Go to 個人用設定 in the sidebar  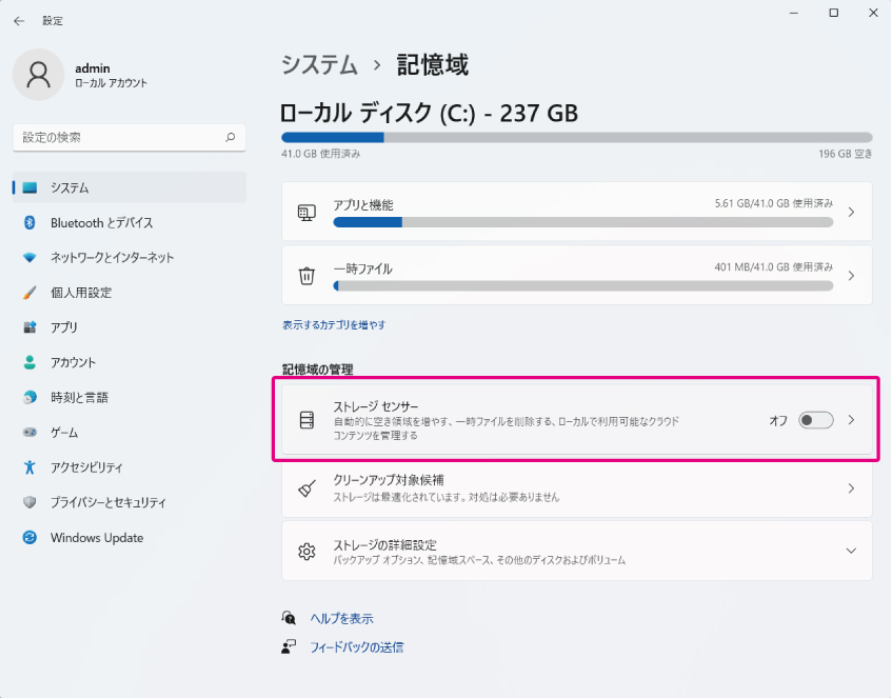[x=81, y=293]
